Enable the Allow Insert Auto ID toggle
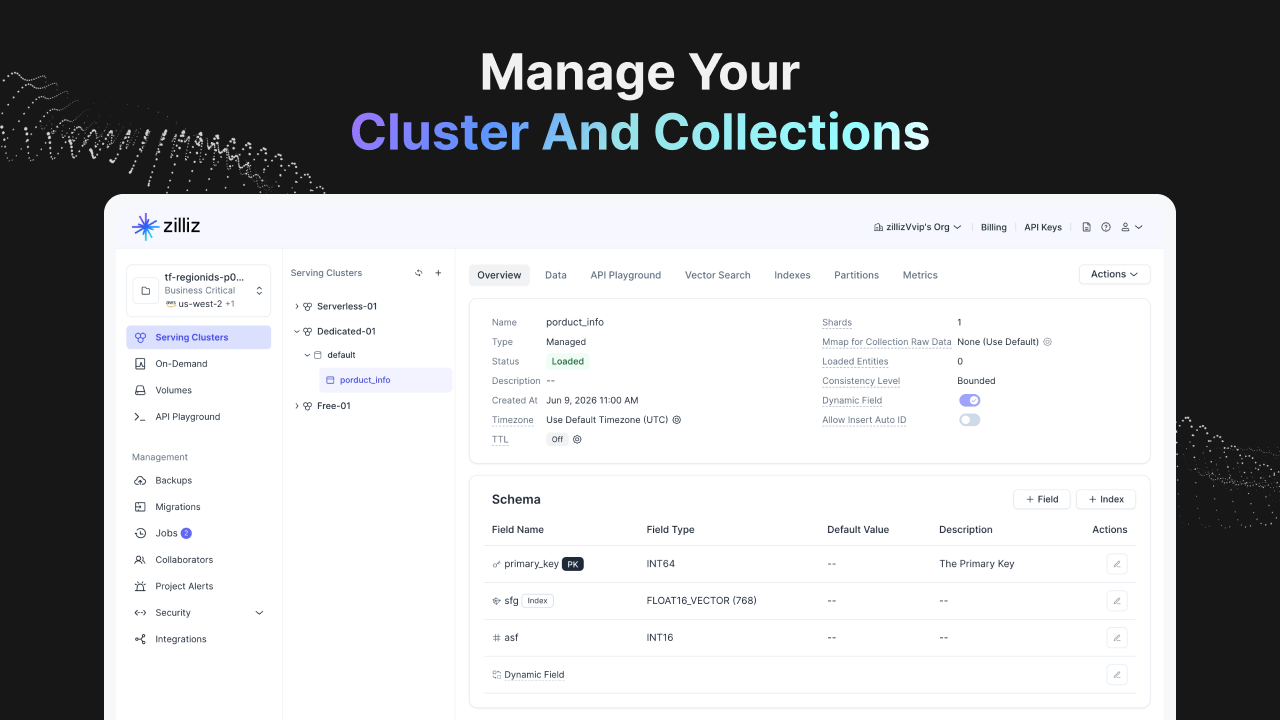The width and height of the screenshot is (1280, 720). pyautogui.click(x=970, y=420)
